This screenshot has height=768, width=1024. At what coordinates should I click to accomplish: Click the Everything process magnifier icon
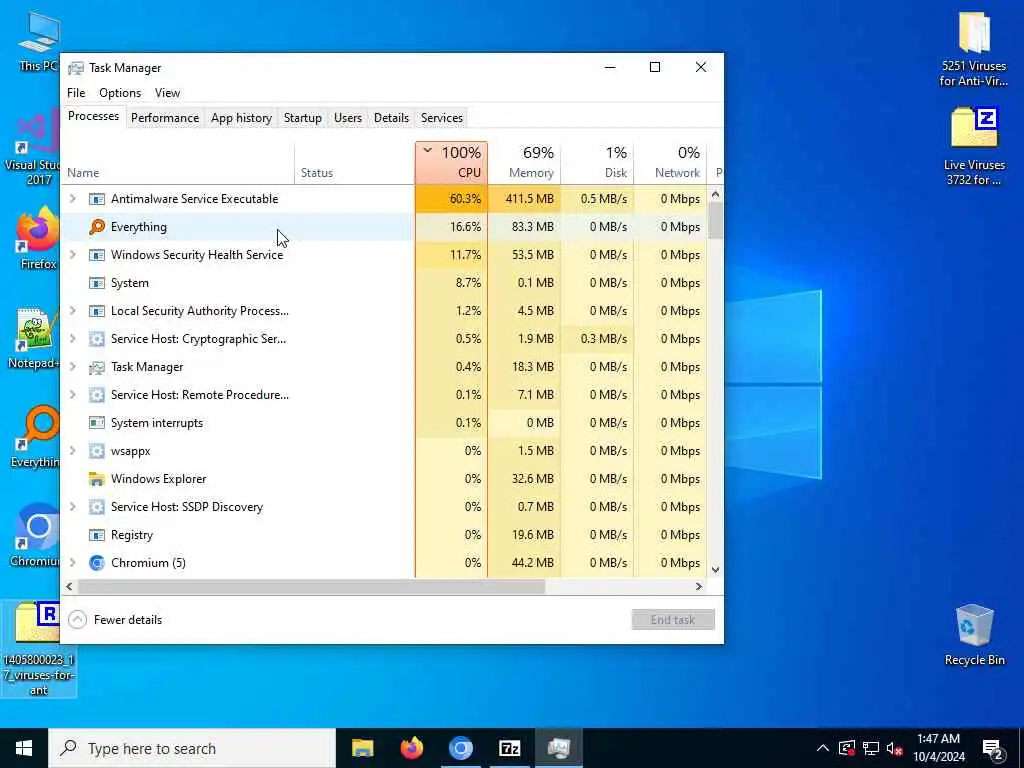click(x=97, y=227)
